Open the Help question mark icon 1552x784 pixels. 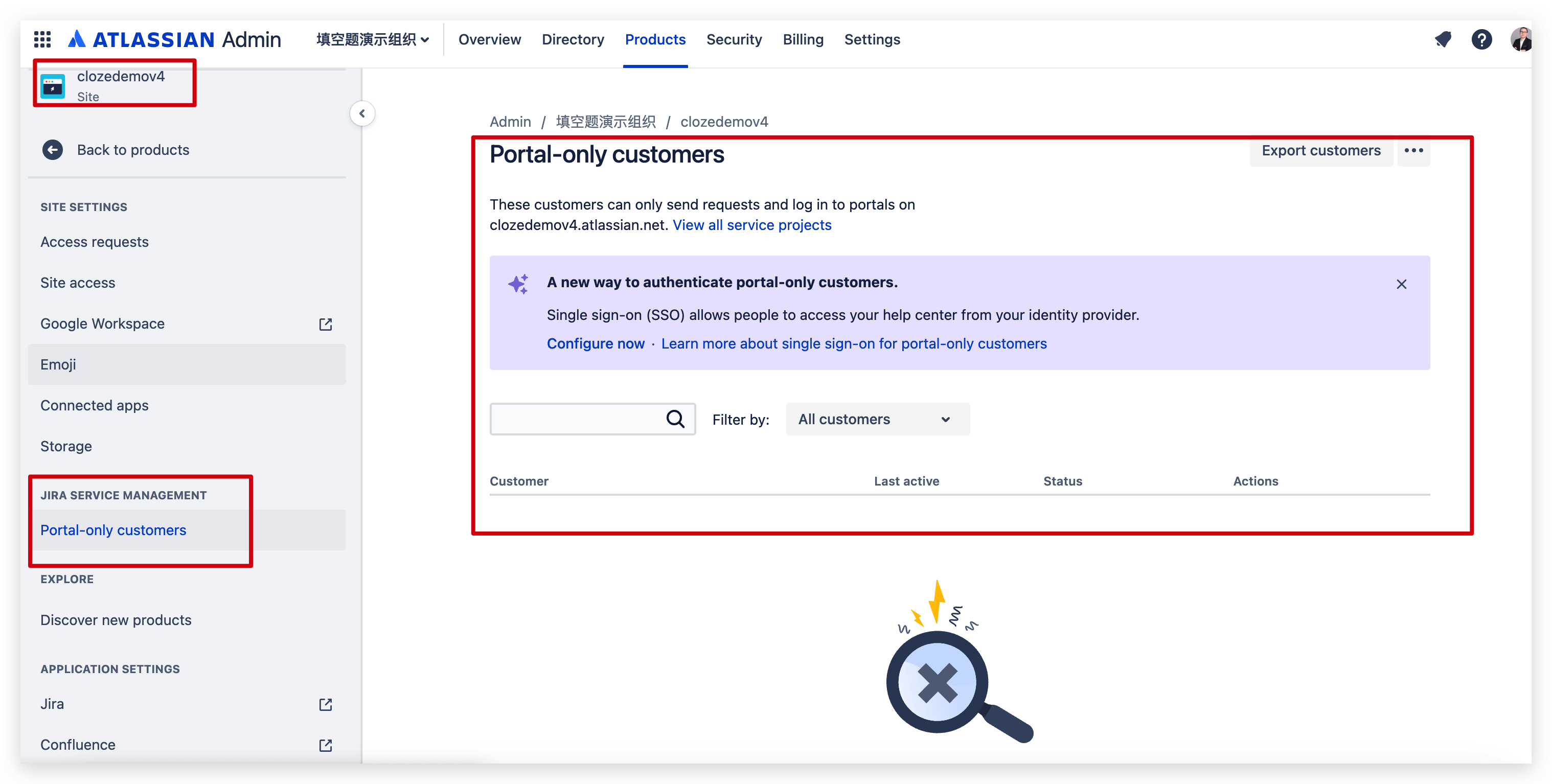pos(1482,39)
